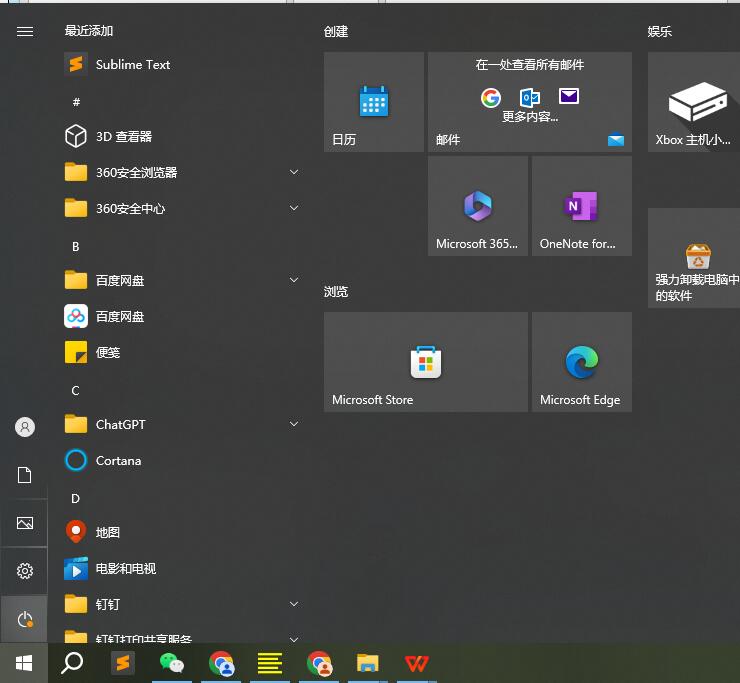
Task: Click WeChat icon on the taskbar
Action: 172,663
